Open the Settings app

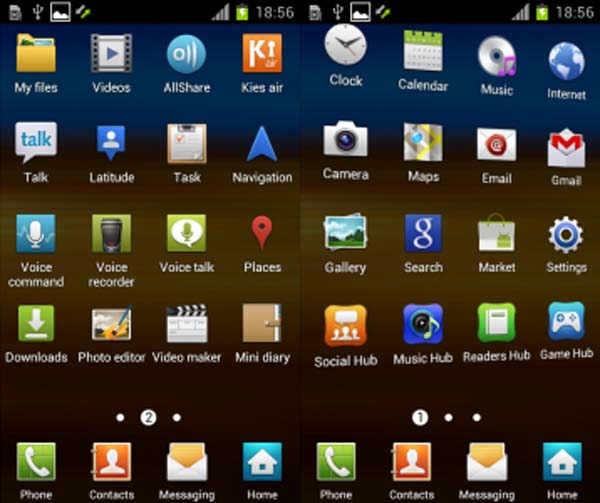click(x=566, y=234)
